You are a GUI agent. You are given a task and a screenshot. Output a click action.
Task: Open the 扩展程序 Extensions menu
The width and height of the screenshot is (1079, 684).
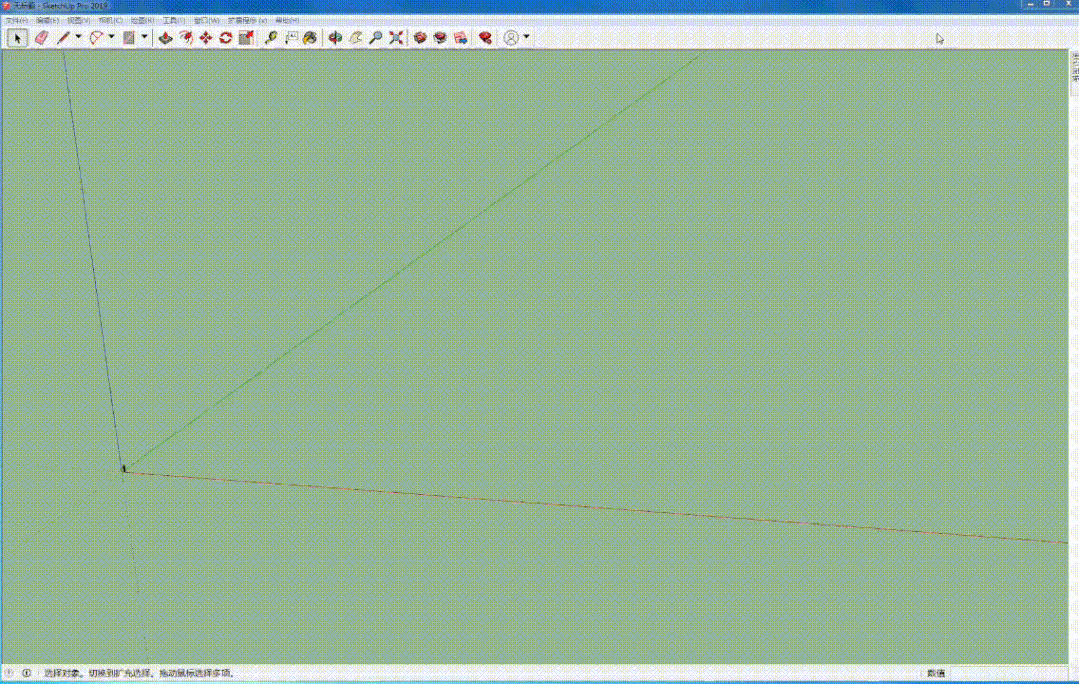coord(248,21)
